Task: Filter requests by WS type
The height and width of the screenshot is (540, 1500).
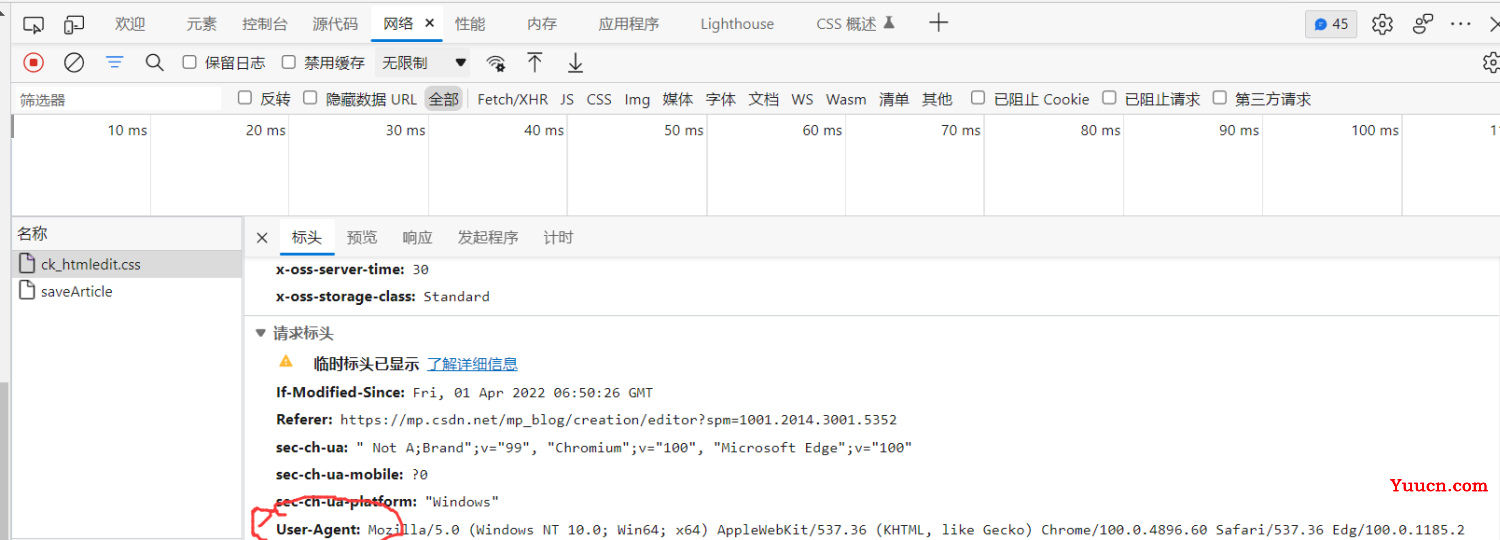Action: 802,99
